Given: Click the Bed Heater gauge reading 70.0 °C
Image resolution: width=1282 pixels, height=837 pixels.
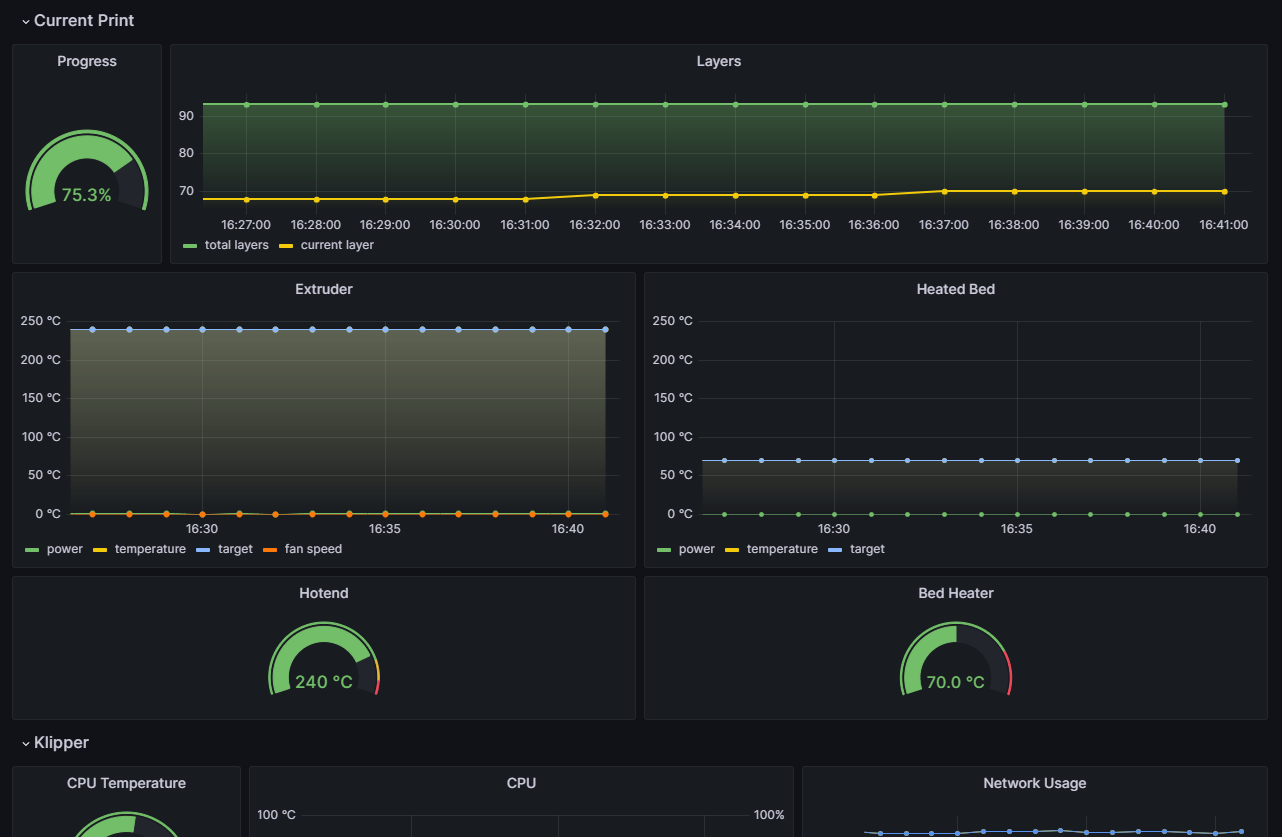Looking at the screenshot, I should pos(956,659).
